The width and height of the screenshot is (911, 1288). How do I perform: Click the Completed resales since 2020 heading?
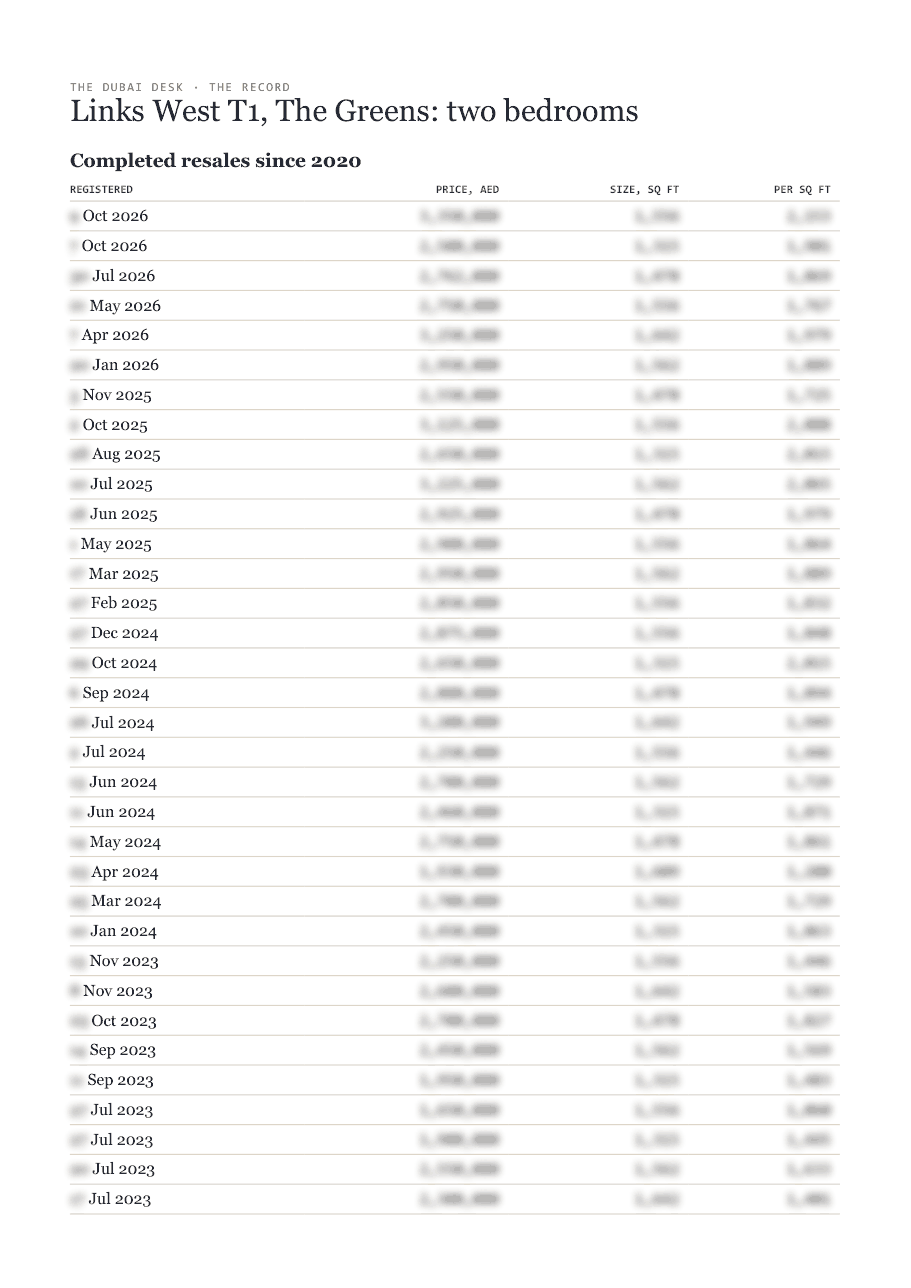tap(215, 161)
